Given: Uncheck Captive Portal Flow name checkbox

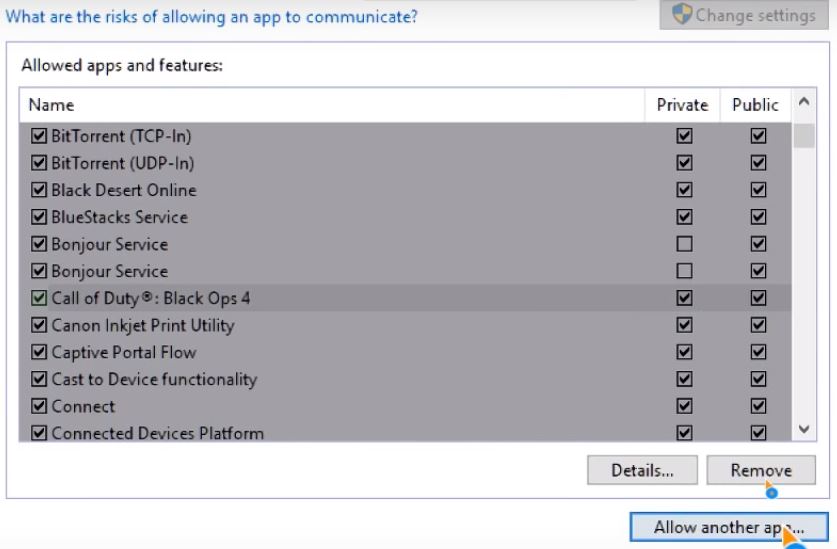Looking at the screenshot, I should pos(38,352).
